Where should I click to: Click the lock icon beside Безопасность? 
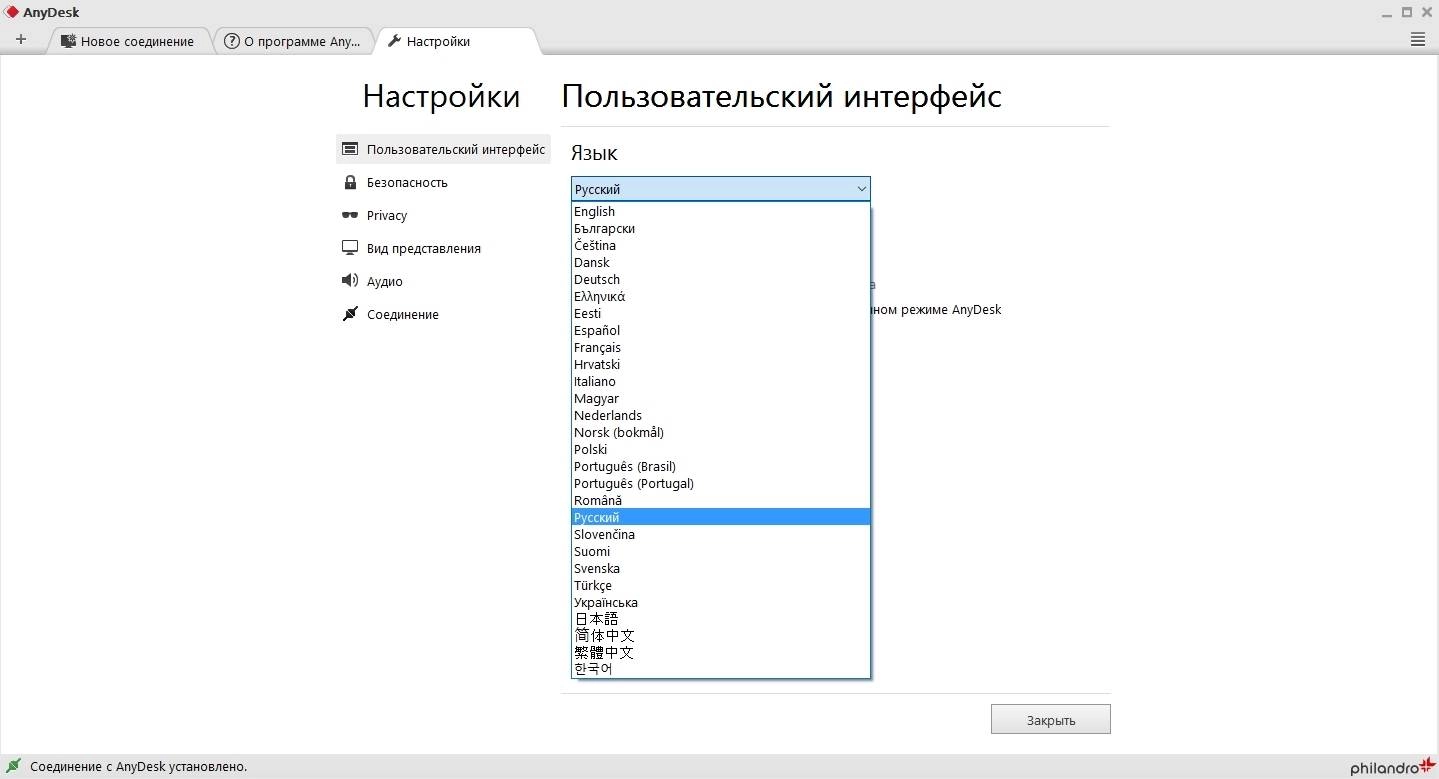(350, 182)
